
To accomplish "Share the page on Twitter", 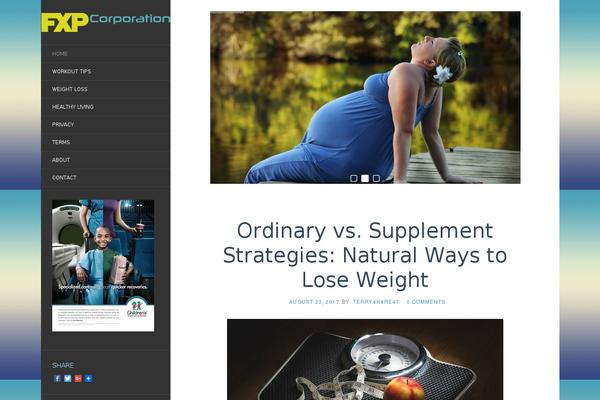I will point(68,379).
